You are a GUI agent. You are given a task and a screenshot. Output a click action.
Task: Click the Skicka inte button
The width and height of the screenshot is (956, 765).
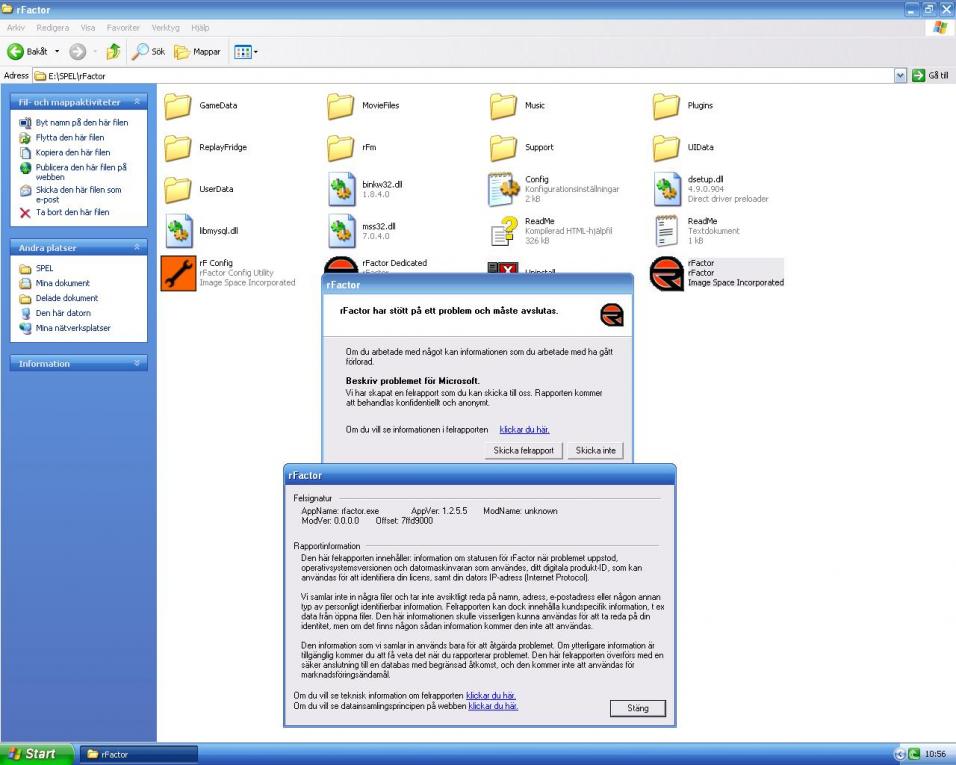[x=595, y=451]
